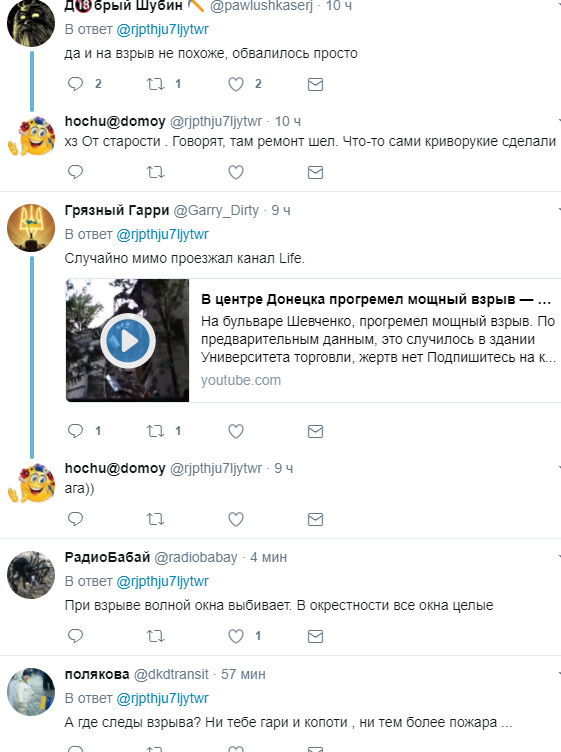
Task: Retweet Добрый Шубин's reply about обвалилось
Action: (155, 84)
